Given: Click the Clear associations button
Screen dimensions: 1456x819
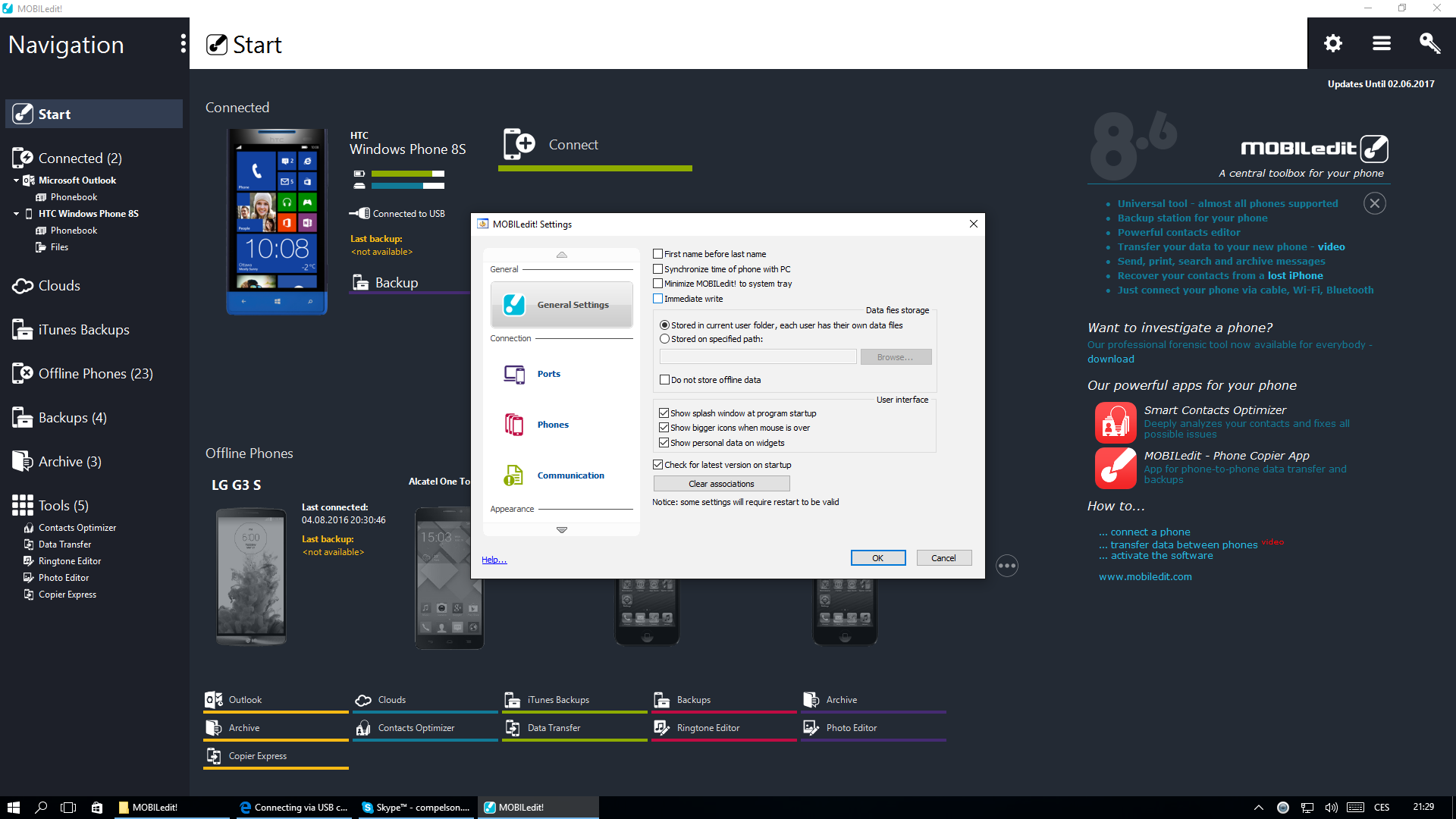Looking at the screenshot, I should click(x=721, y=484).
